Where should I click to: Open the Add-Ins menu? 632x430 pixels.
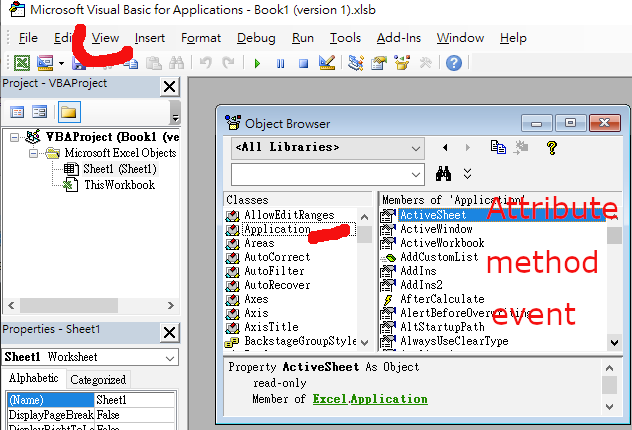(399, 38)
